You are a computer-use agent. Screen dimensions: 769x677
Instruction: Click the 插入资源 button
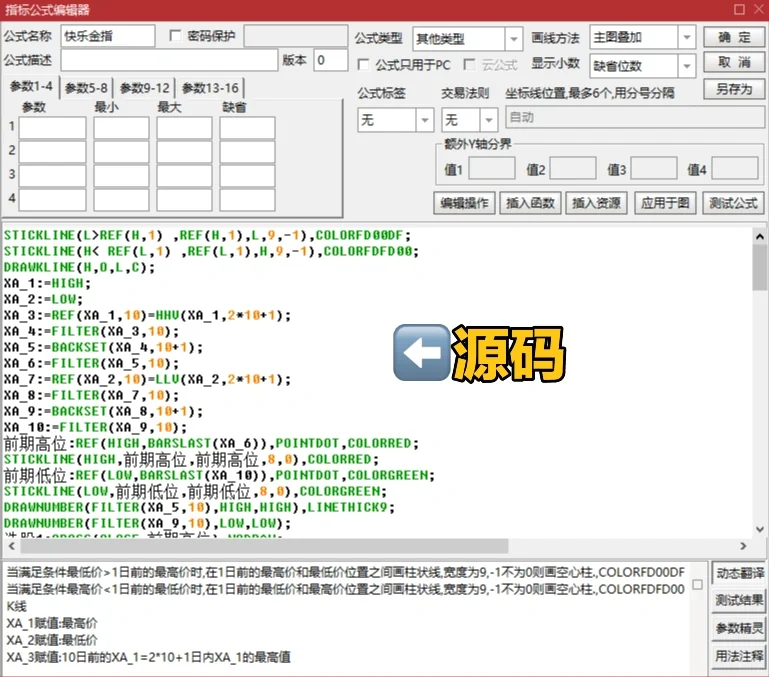click(x=596, y=203)
